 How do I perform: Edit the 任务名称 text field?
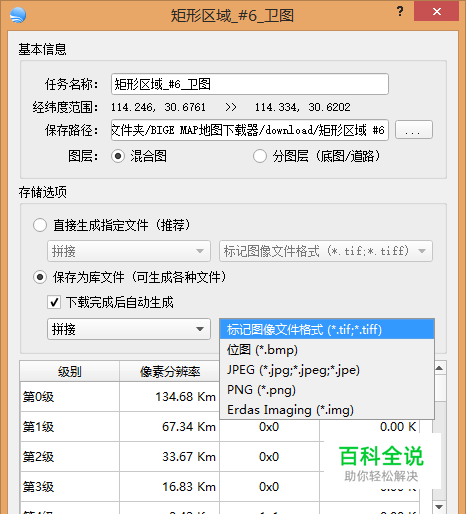[x=250, y=84]
